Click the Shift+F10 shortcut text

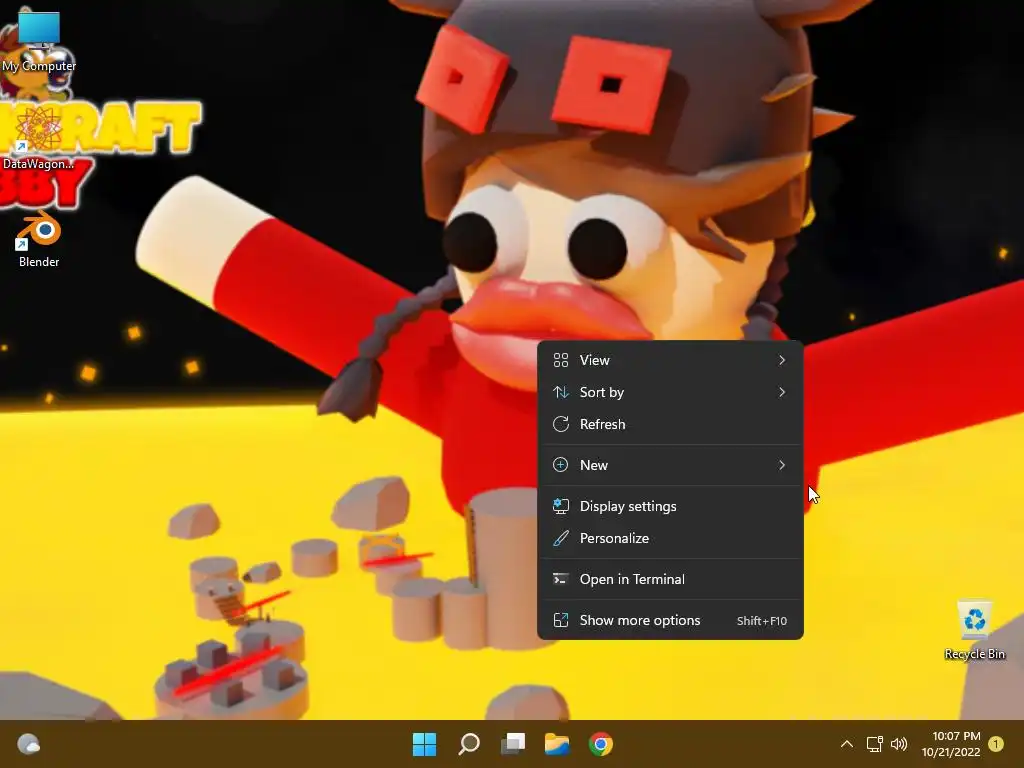click(761, 621)
